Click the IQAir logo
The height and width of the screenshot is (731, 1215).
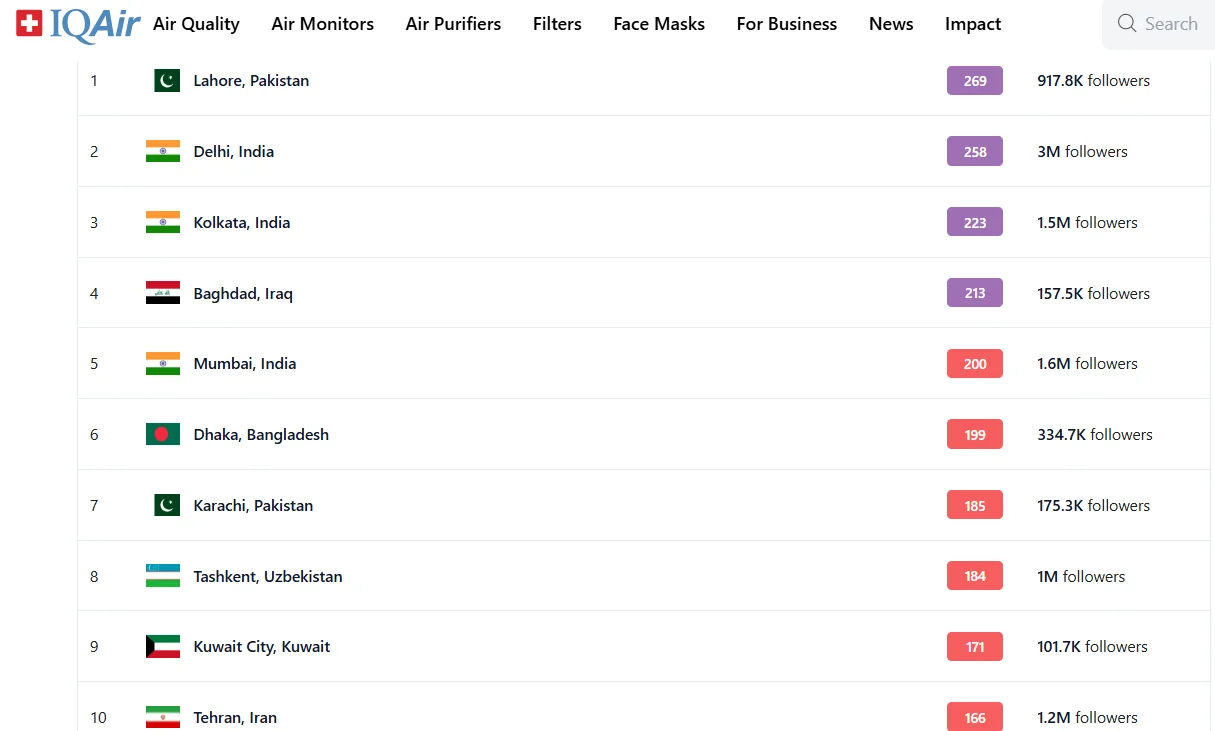tap(77, 24)
